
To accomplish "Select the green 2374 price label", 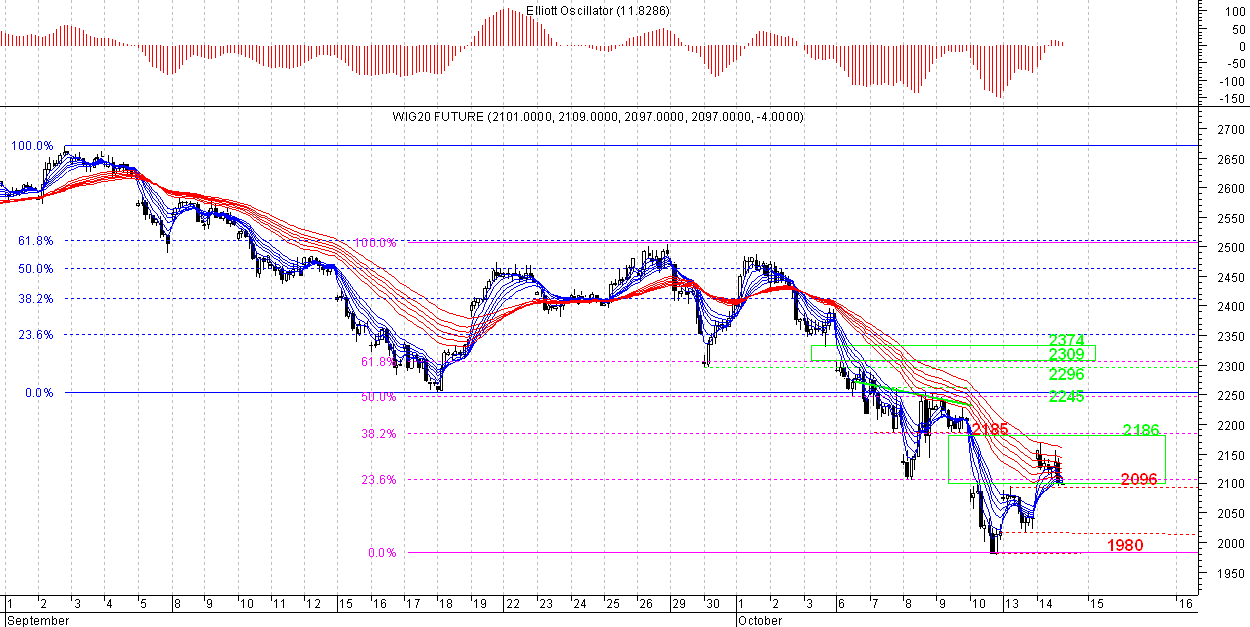I will click(x=1067, y=341).
